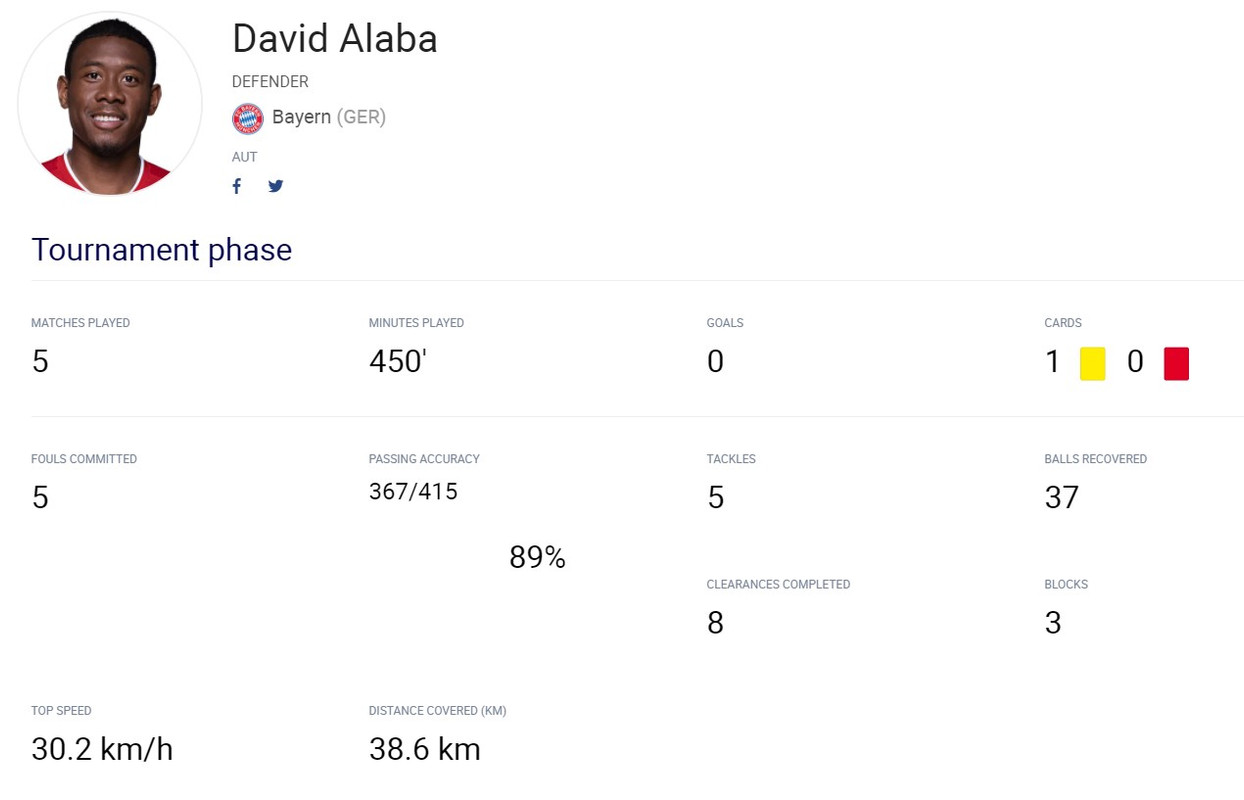Click the 367/415 passing figure

(413, 491)
